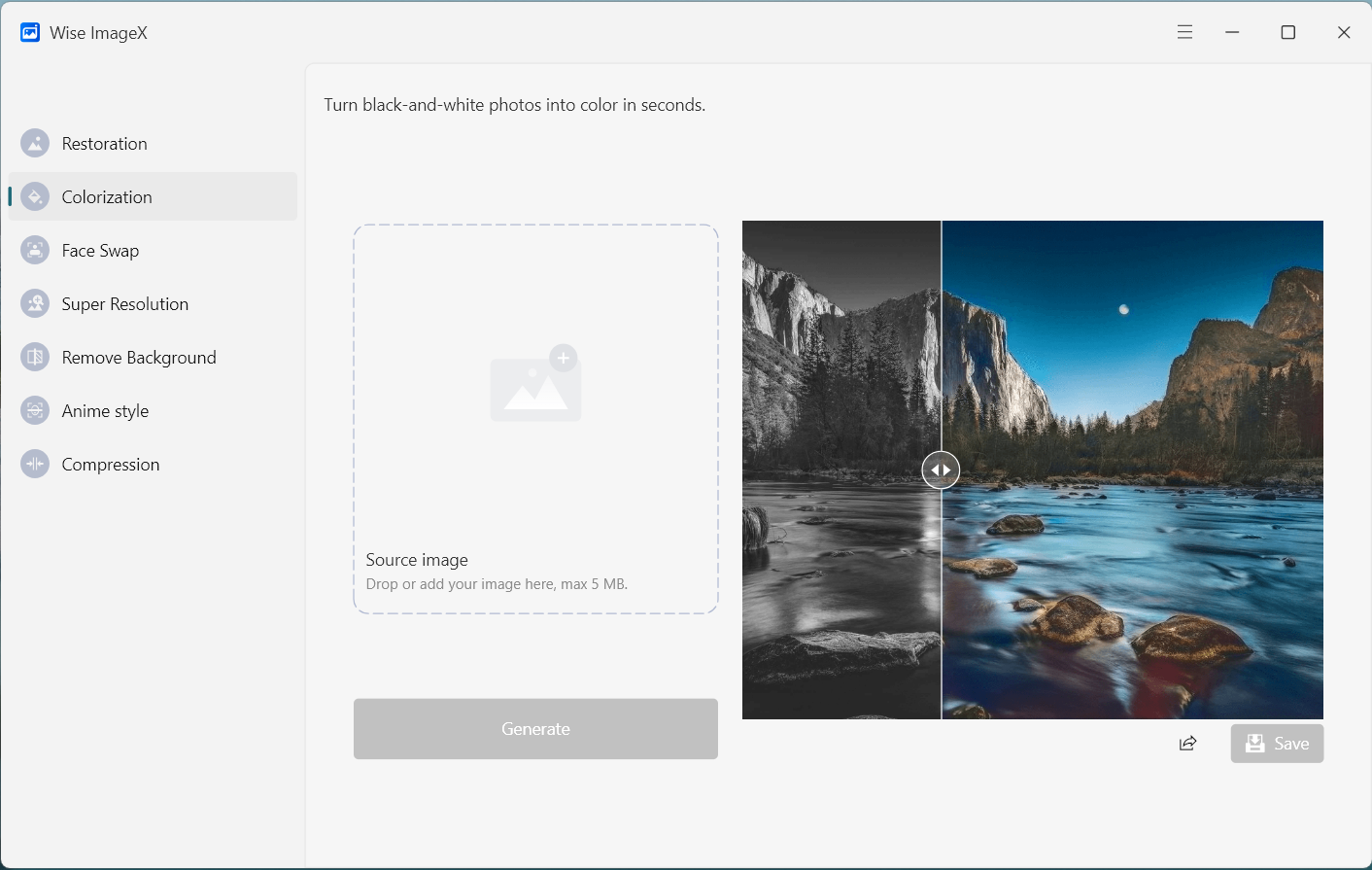The width and height of the screenshot is (1372, 870).
Task: Maximize the Wise ImageX window
Action: (x=1288, y=32)
